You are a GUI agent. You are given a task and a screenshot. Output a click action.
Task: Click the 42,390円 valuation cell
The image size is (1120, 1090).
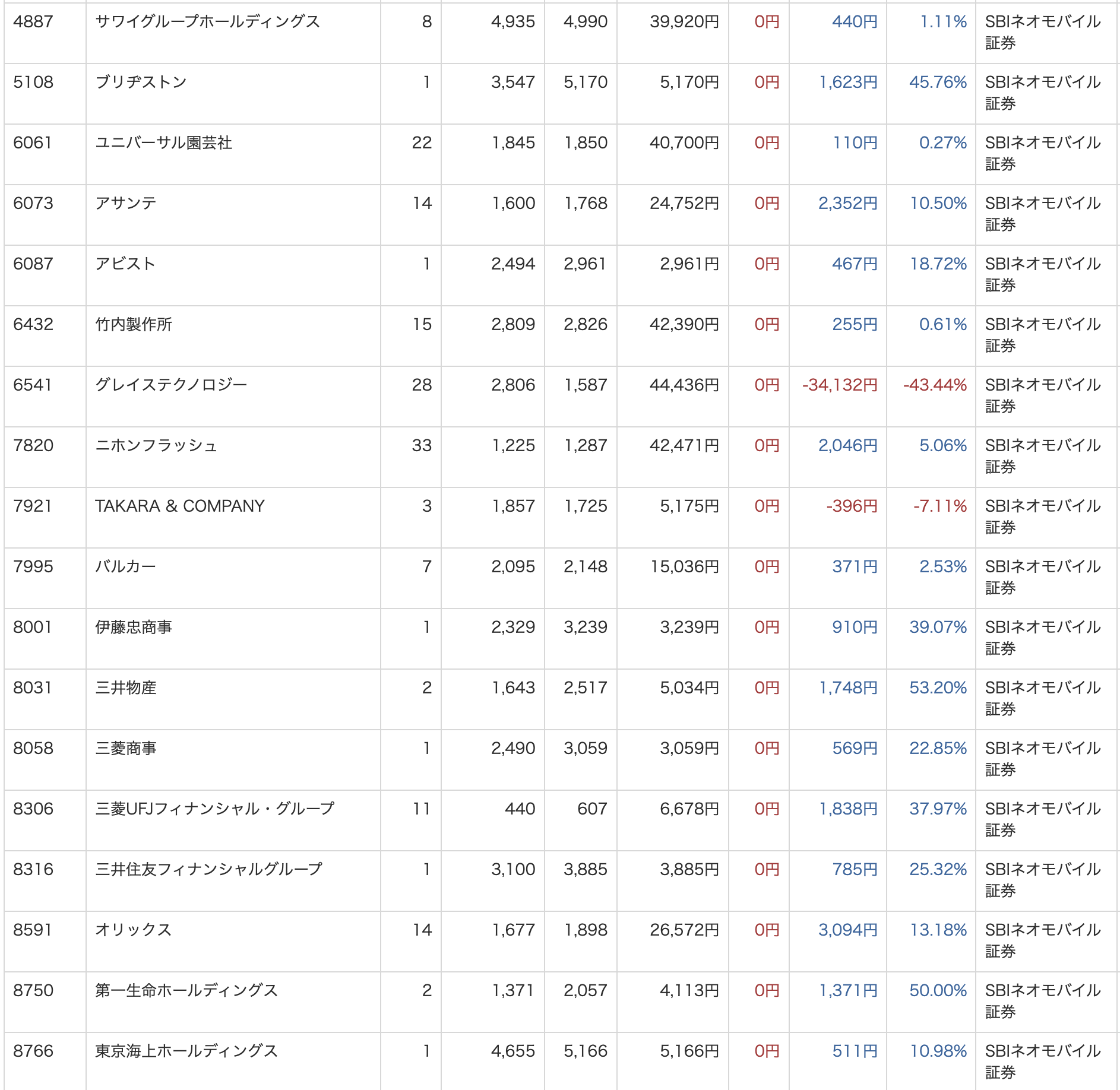(x=684, y=325)
